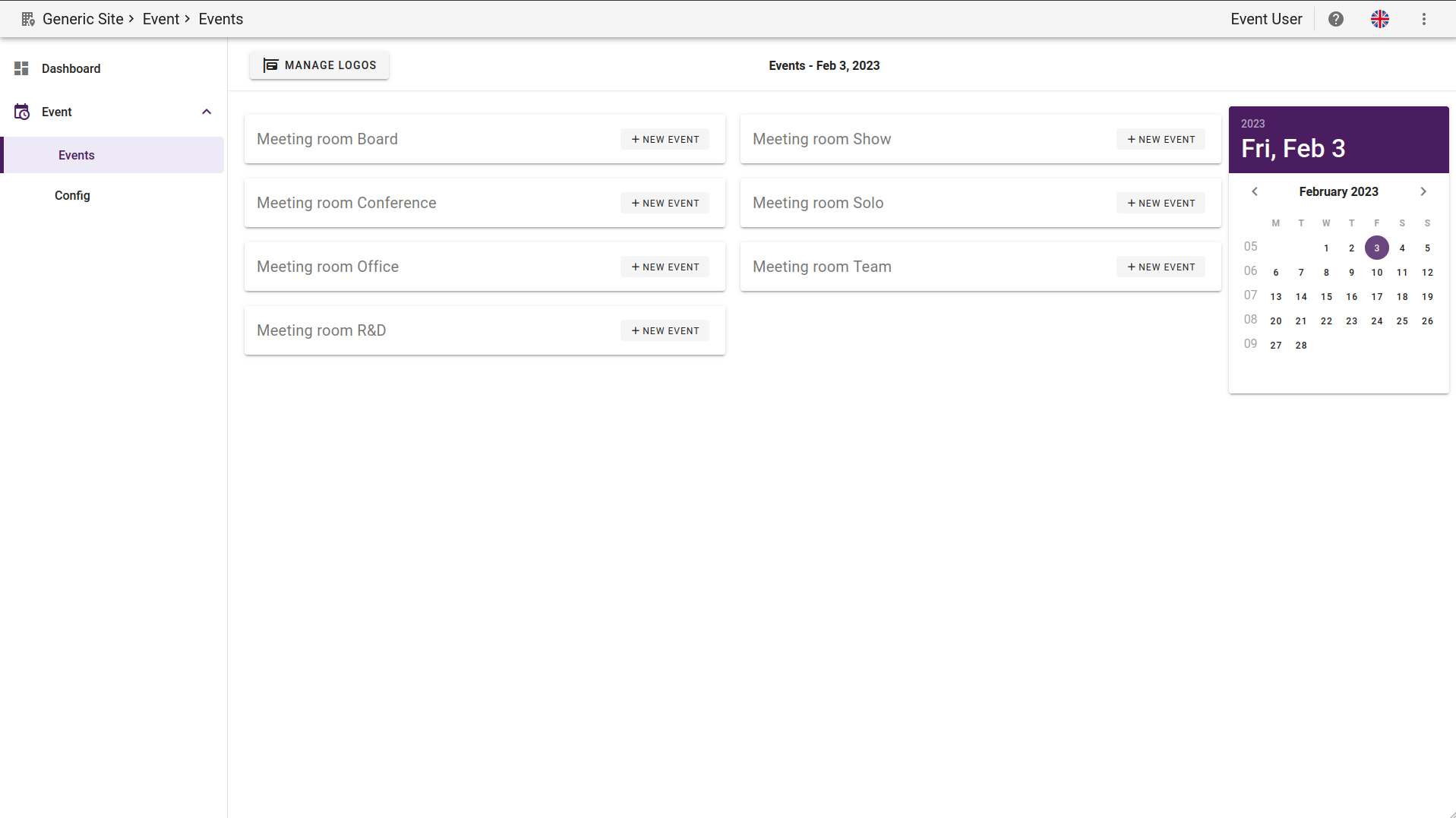Add new event for Meeting room Solo
This screenshot has width=1456, height=818.
1161,203
